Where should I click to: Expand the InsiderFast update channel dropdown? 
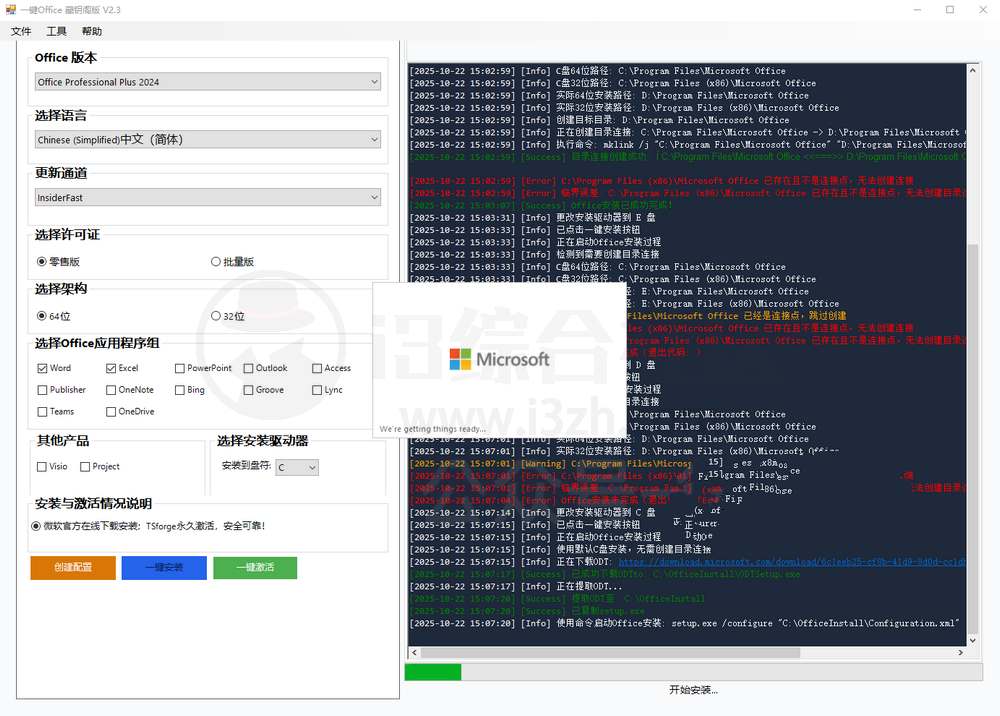point(208,198)
